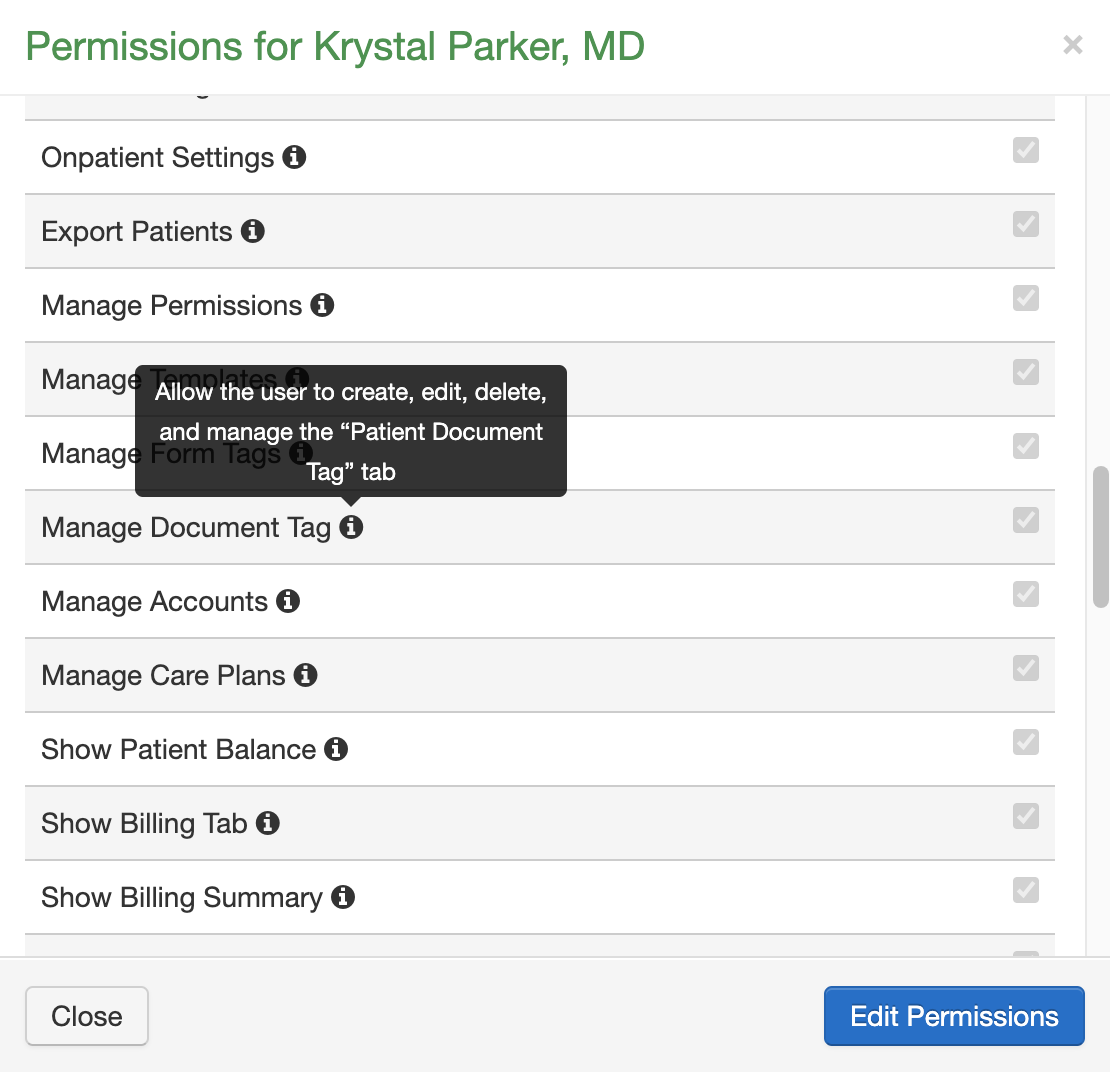Toggle the Manage Care Plans checkbox
Screen dimensions: 1110x1072
pyautogui.click(x=1025, y=668)
